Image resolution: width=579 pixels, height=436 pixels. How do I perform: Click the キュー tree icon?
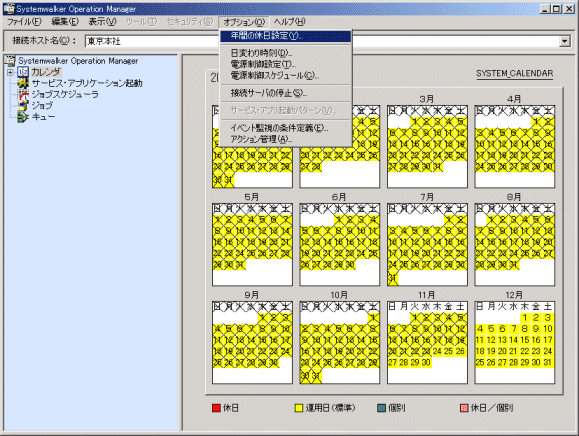point(23,117)
